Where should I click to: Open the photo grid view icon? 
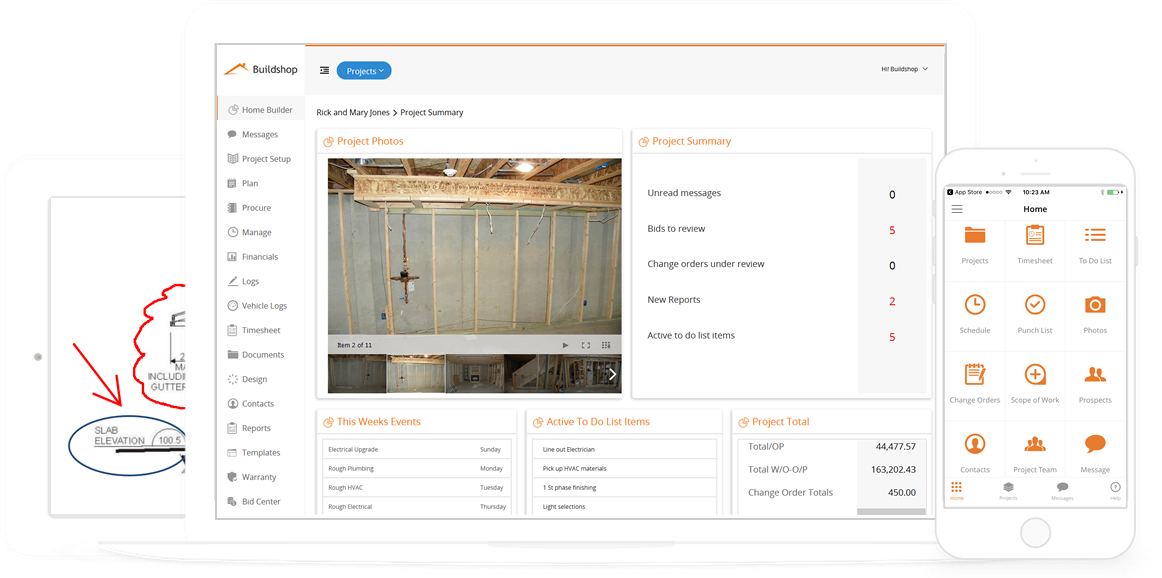point(605,344)
